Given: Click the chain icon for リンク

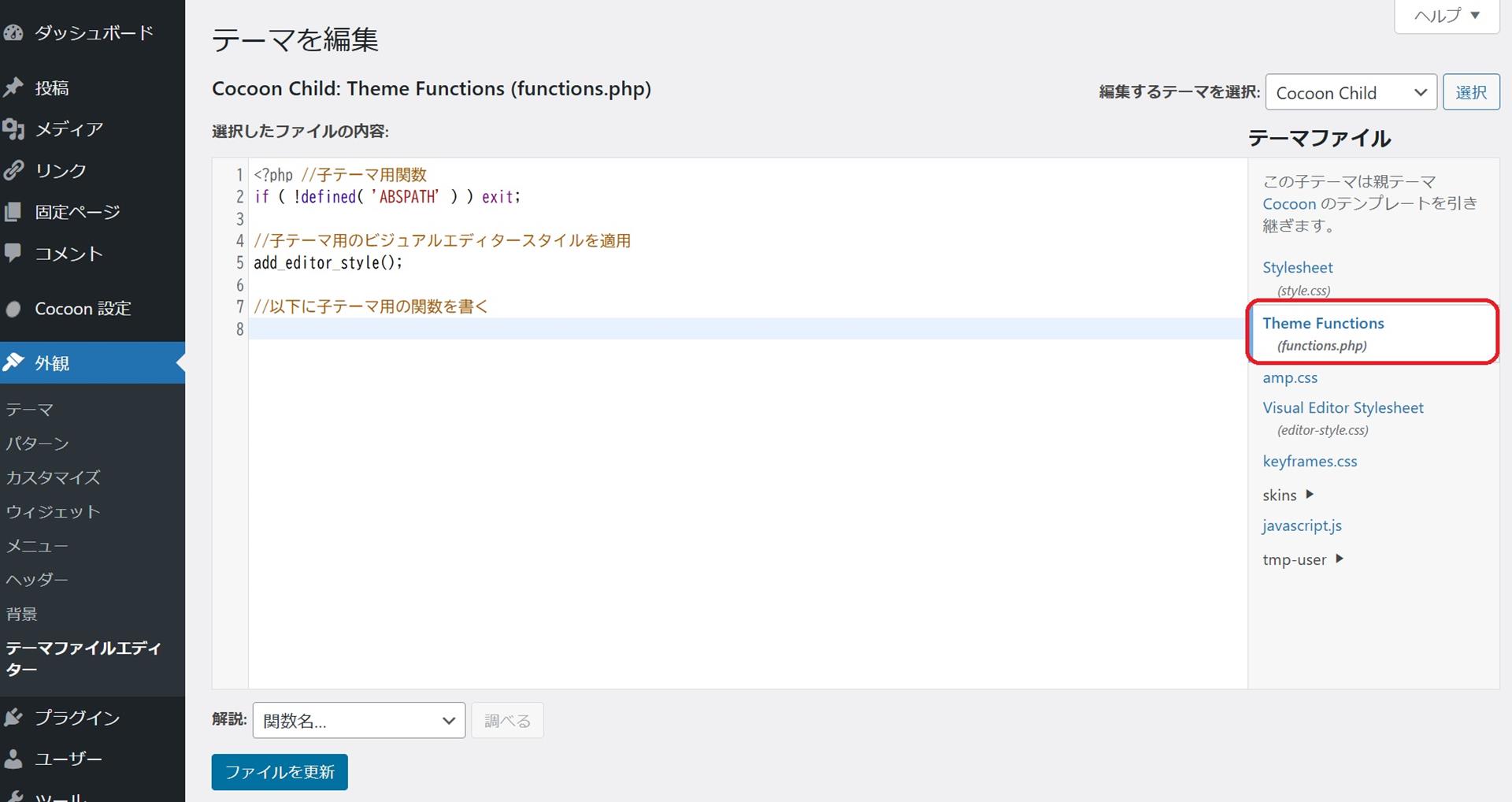Looking at the screenshot, I should click(x=13, y=170).
